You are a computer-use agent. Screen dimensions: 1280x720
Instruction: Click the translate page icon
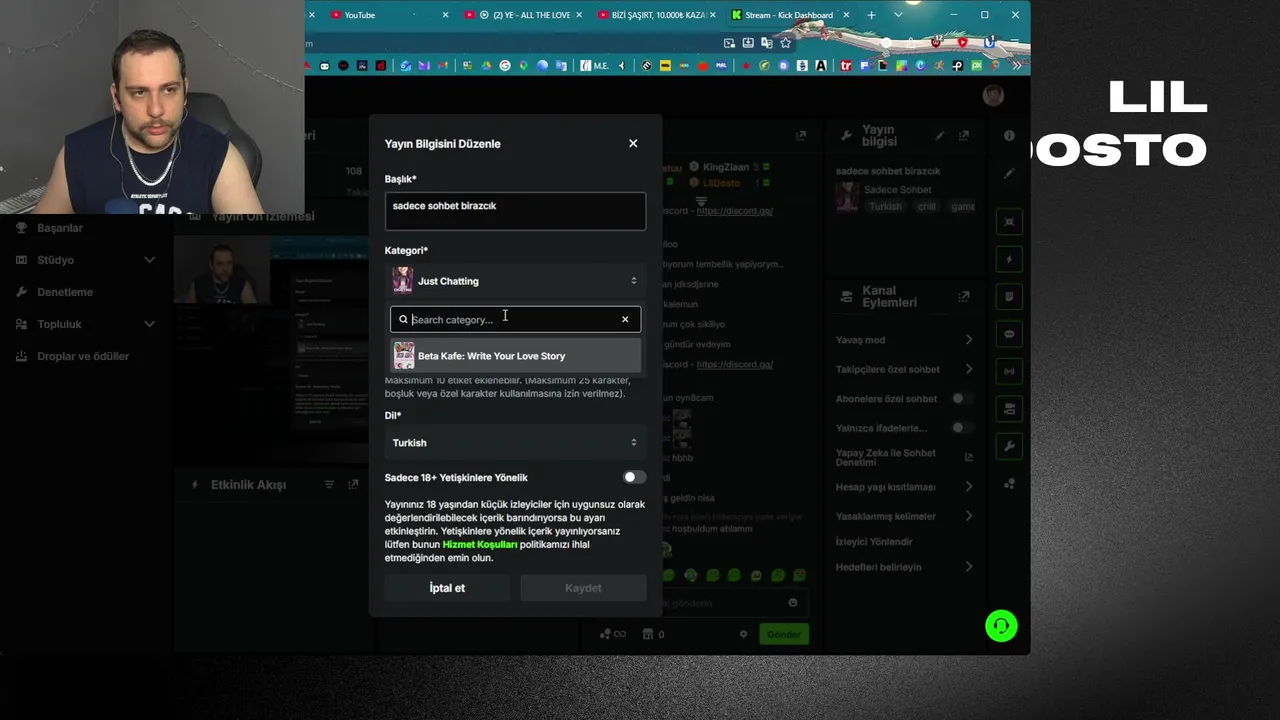pyautogui.click(x=767, y=43)
